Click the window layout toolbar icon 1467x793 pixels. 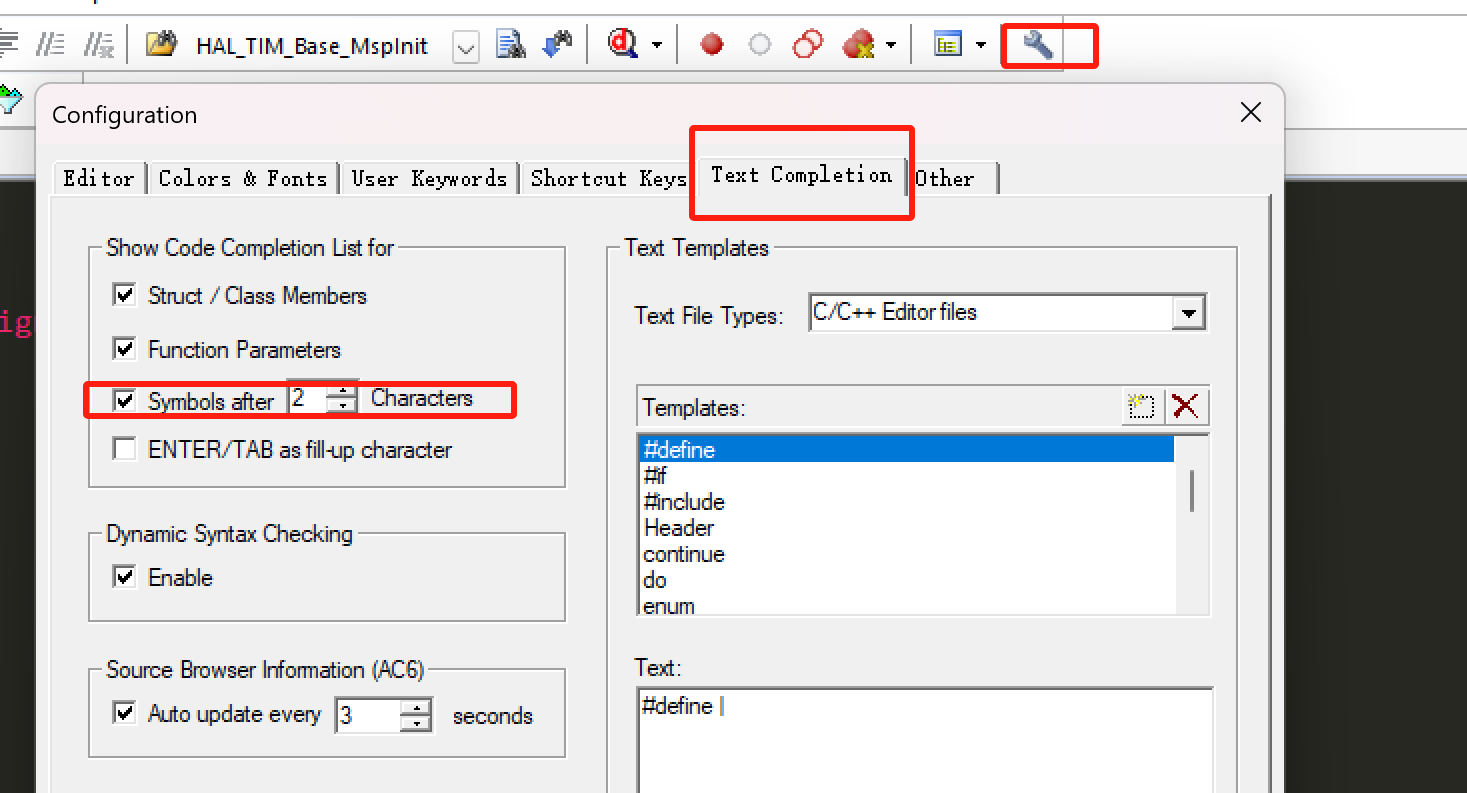click(x=947, y=44)
